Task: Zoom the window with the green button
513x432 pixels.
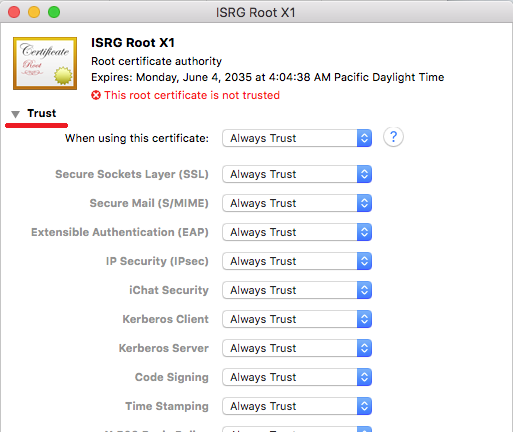Action: [x=54, y=12]
